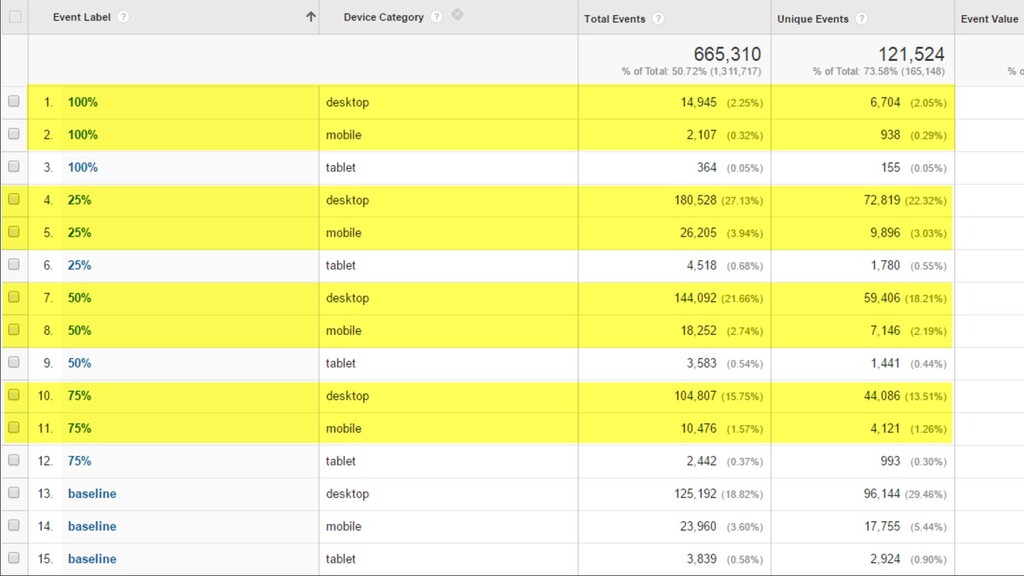Screen dimensions: 1024x576
Task: Open the 50% label link in row 7
Action: [x=80, y=298]
